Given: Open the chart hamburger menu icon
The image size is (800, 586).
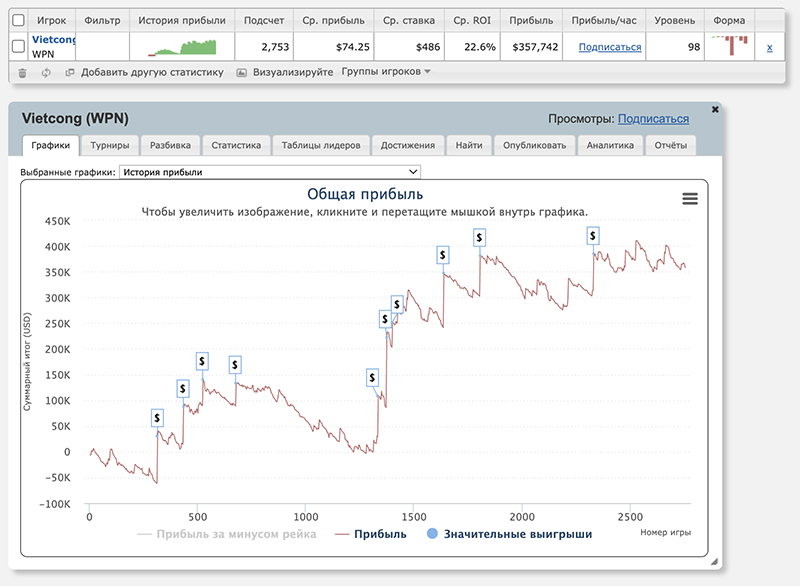Looking at the screenshot, I should [689, 199].
